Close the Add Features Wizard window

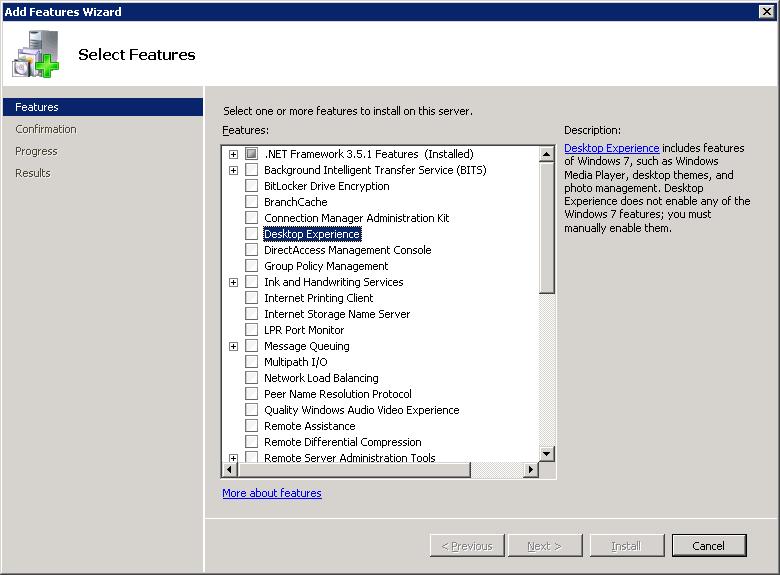(x=766, y=11)
